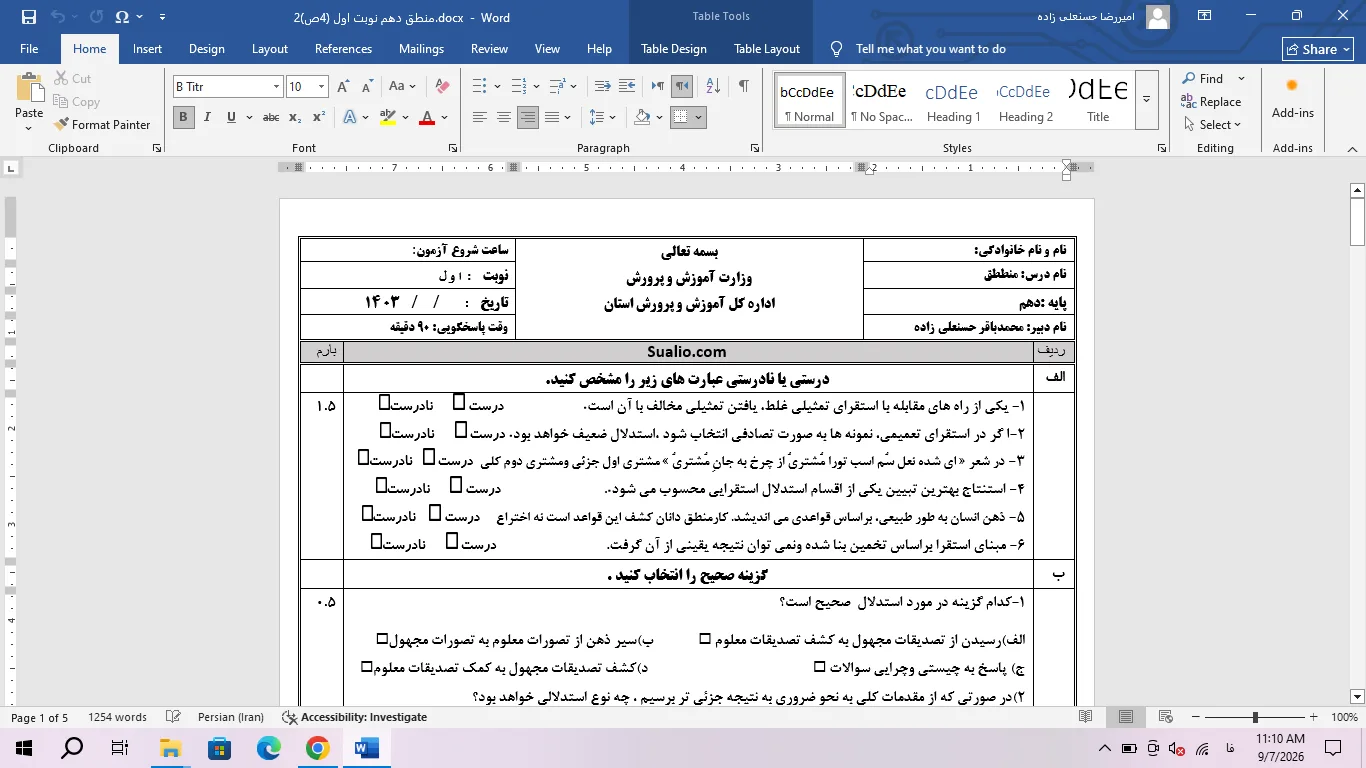Insert a bulleted list via the Bullets icon
Viewport: 1366px width, 768px height.
point(479,87)
